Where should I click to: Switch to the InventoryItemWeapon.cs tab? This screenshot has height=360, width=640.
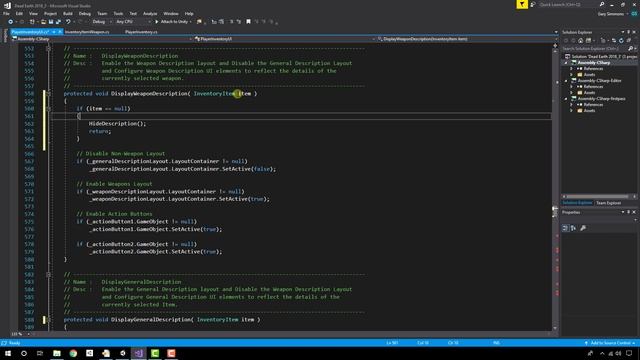(x=87, y=32)
